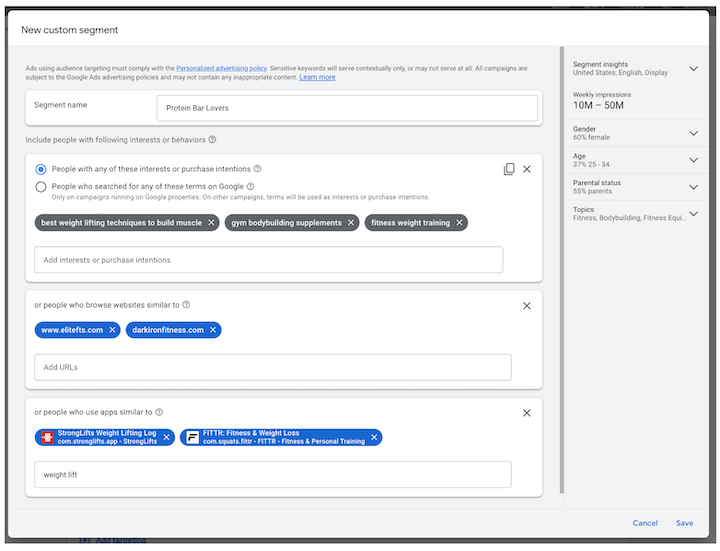The height and width of the screenshot is (551, 720).
Task: Remove 'gym bodybuilding supplements' keyword chip
Action: [x=351, y=223]
